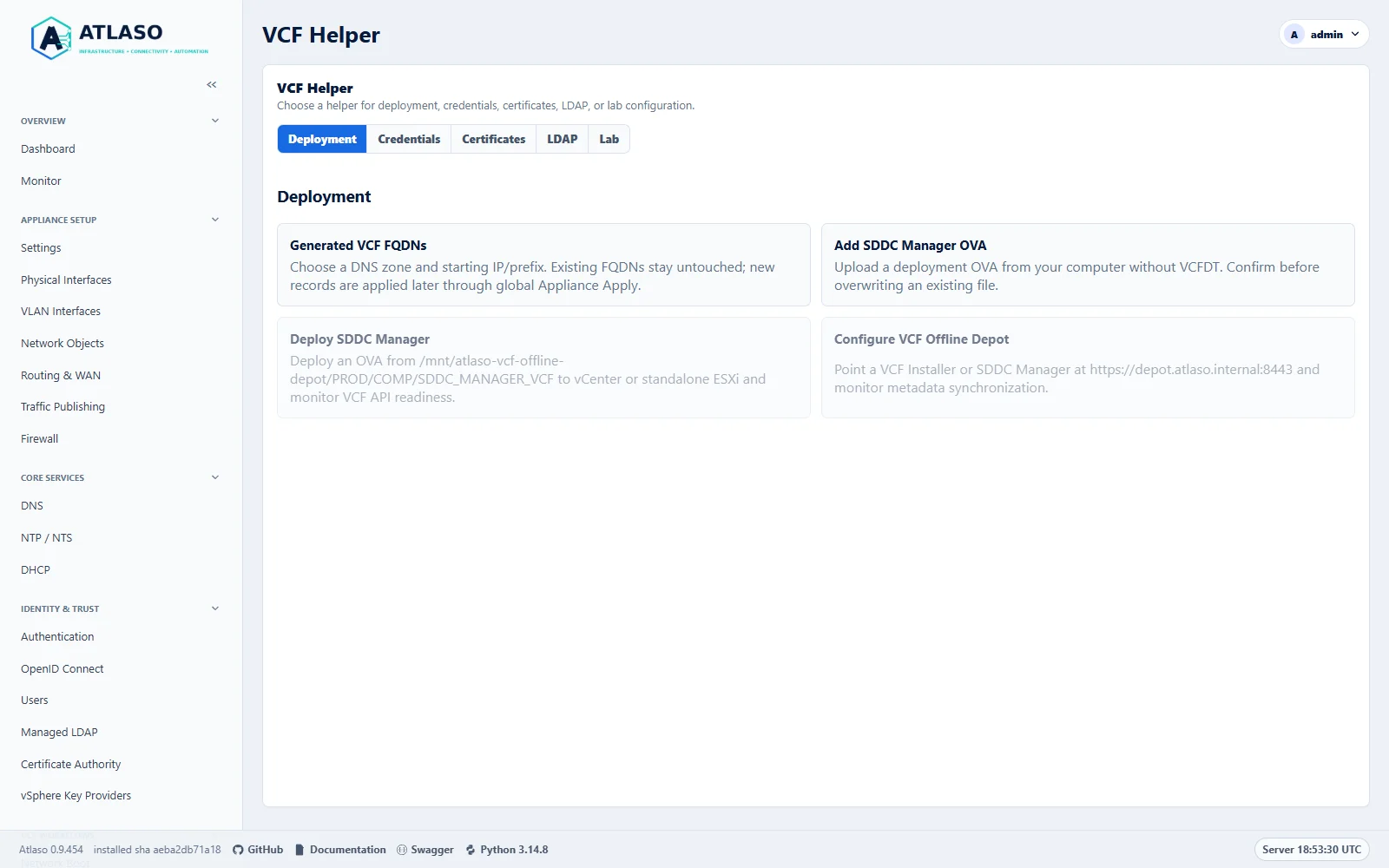
Task: Open the Swagger link in footer
Action: point(425,850)
